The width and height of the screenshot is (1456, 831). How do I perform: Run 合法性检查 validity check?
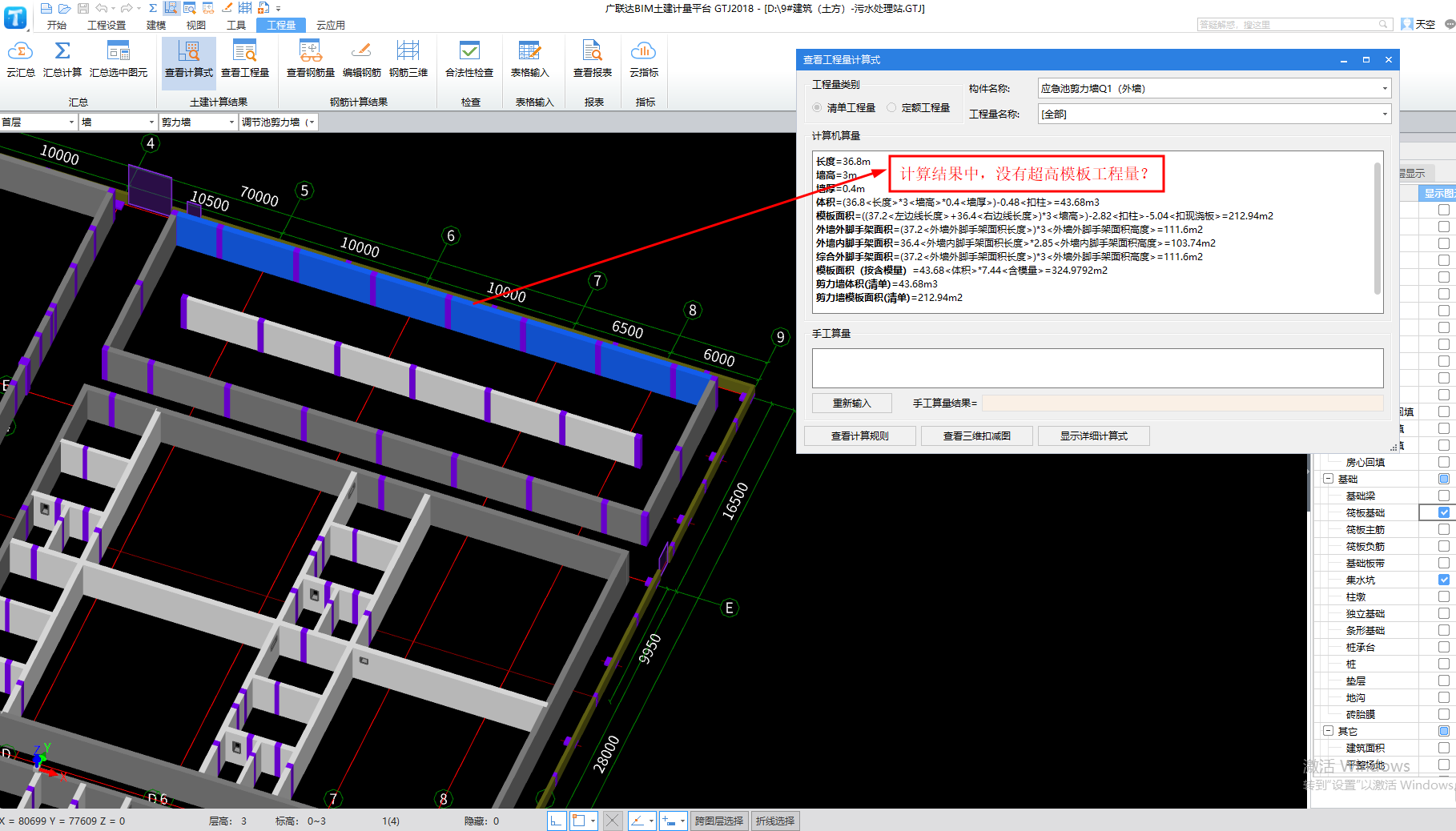point(469,59)
